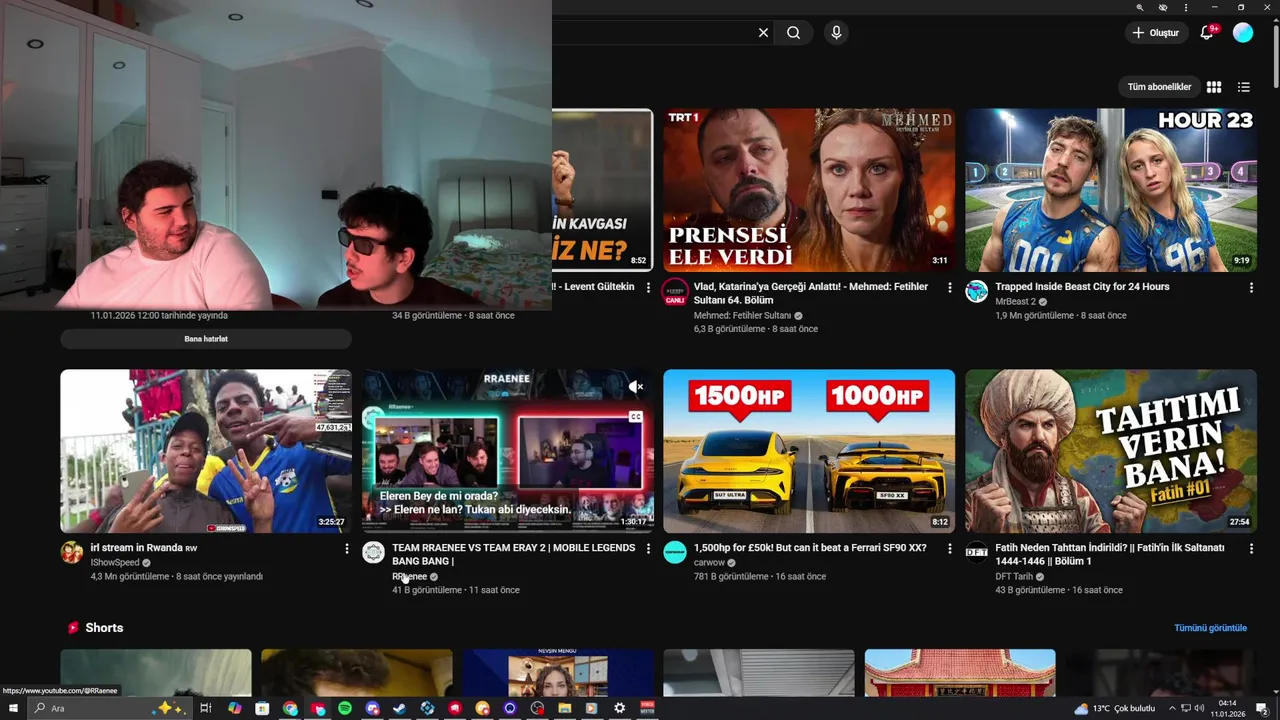
Task: Open options menu for TEAM RRAENEE VS TEAM ERAY video
Action: click(x=648, y=549)
